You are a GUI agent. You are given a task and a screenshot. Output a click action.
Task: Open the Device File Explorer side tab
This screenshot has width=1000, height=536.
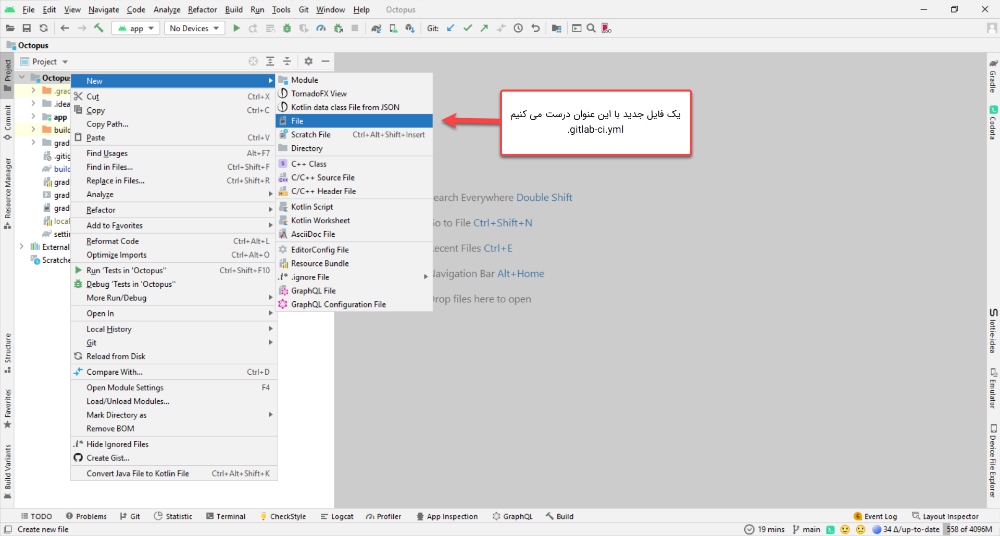pyautogui.click(x=993, y=461)
